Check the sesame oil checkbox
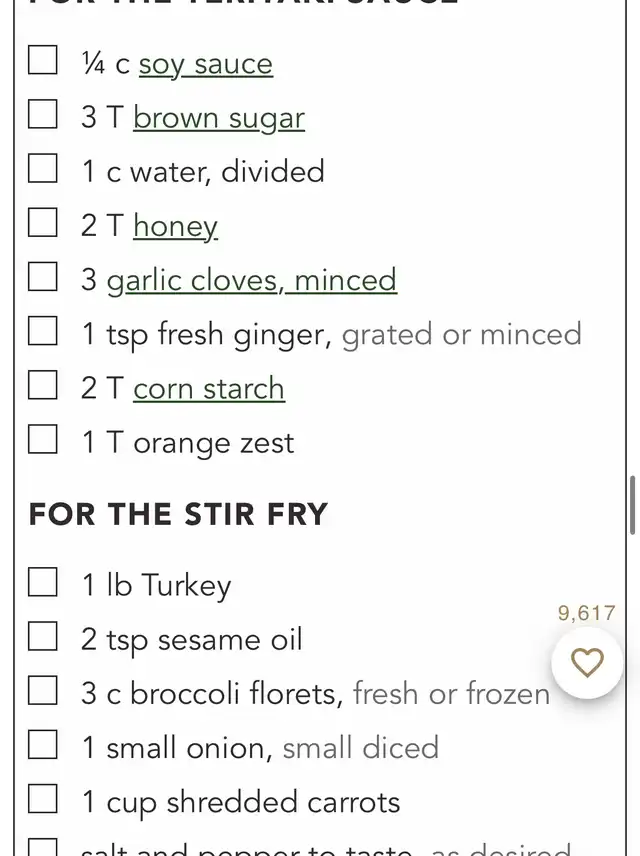640x856 pixels. pyautogui.click(x=43, y=636)
